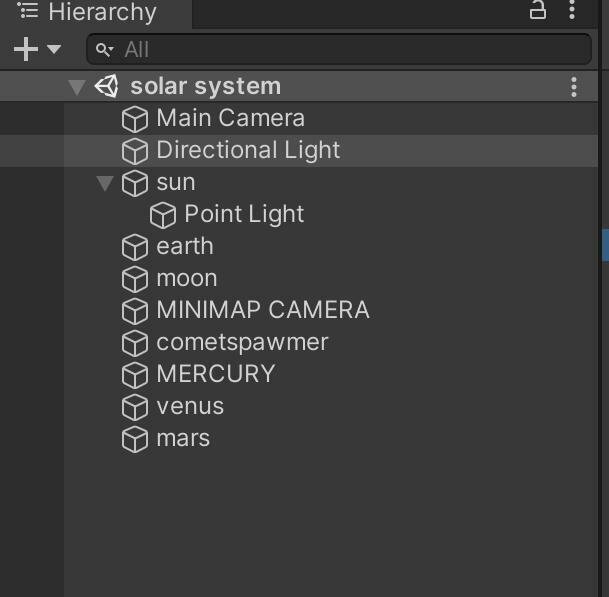Click the Hierarchy panel lock icon

tap(538, 9)
